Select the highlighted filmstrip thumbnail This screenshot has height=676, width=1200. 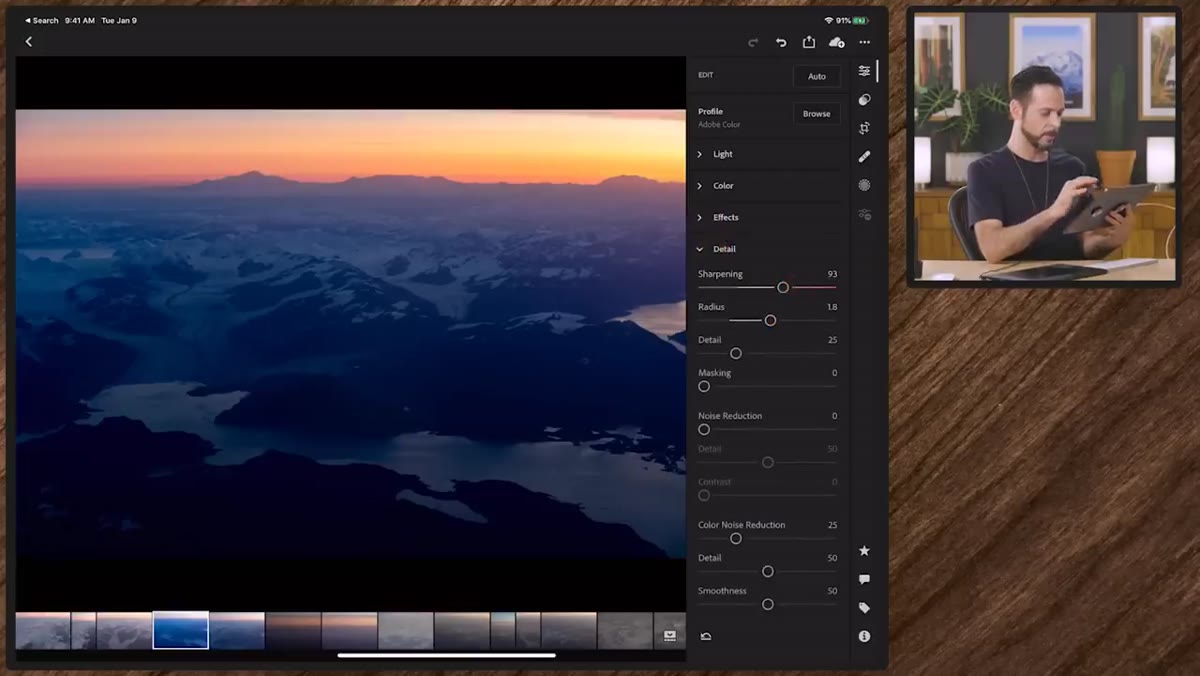click(x=181, y=631)
